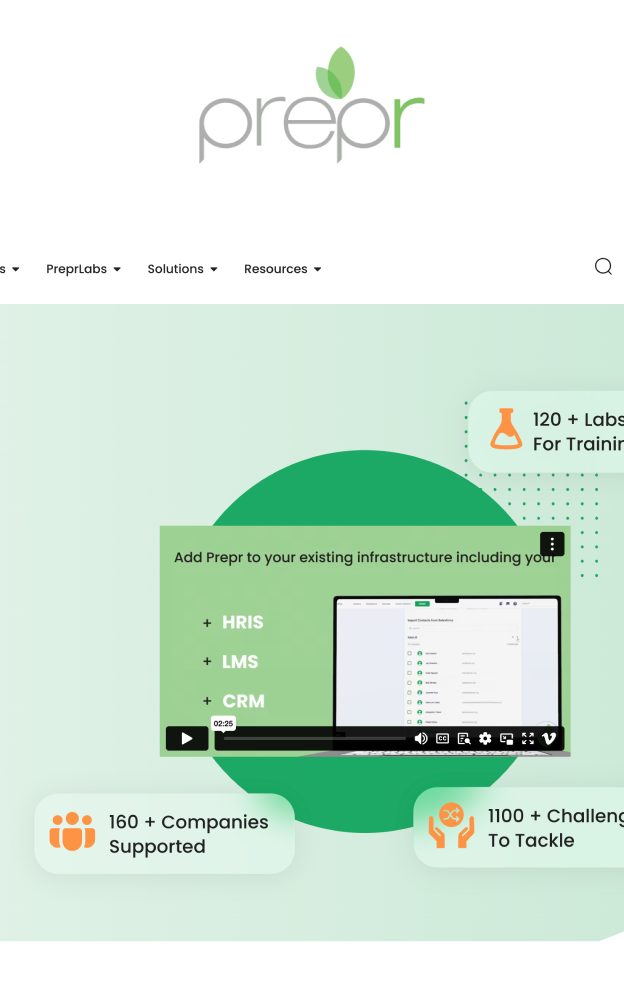
Task: Click the HRIS text in video
Action: 243,622
